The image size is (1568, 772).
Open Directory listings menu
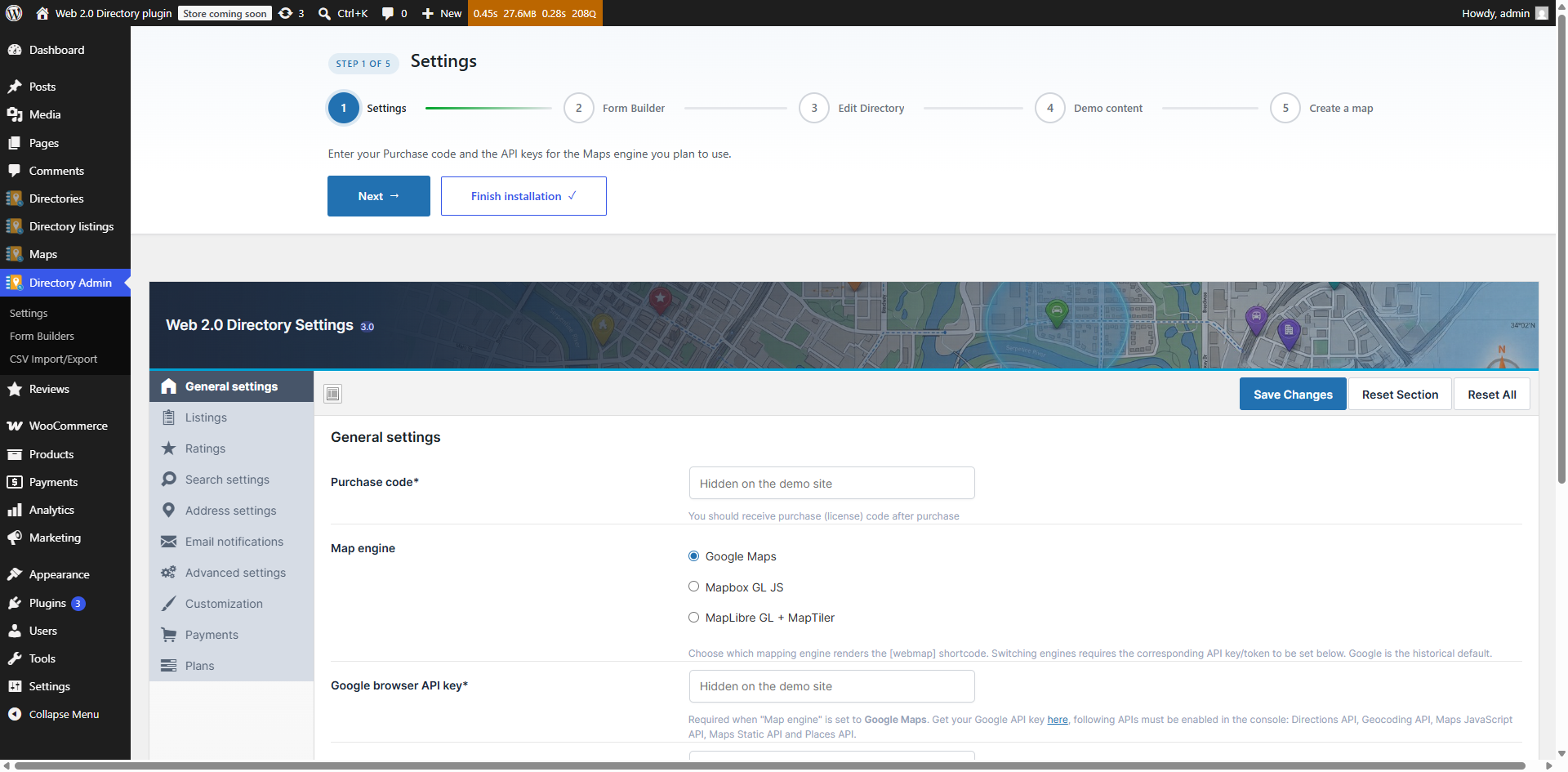click(65, 226)
